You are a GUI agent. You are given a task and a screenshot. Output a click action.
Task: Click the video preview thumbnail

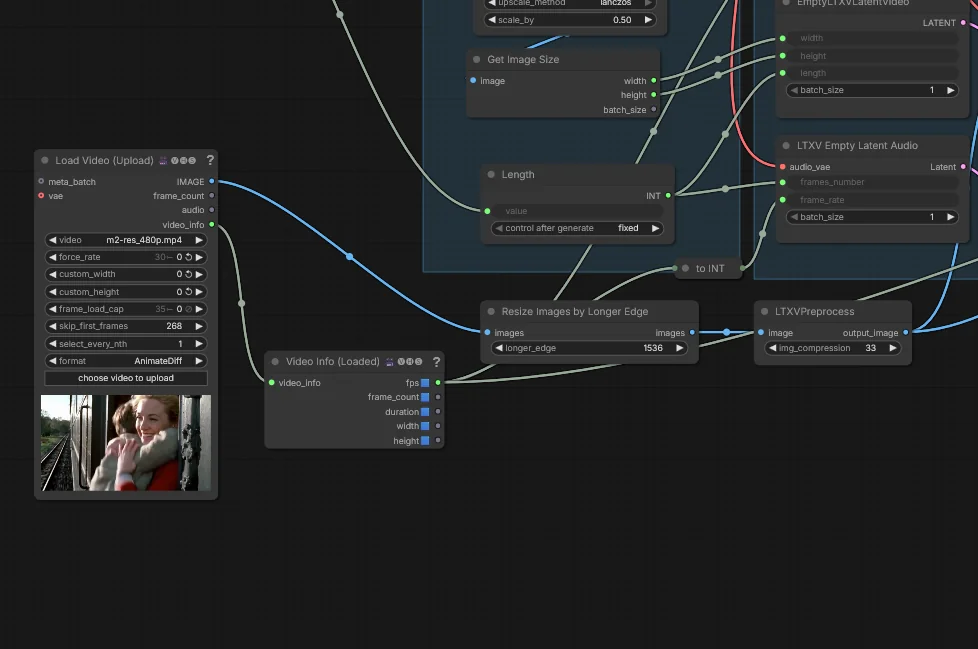click(x=126, y=442)
